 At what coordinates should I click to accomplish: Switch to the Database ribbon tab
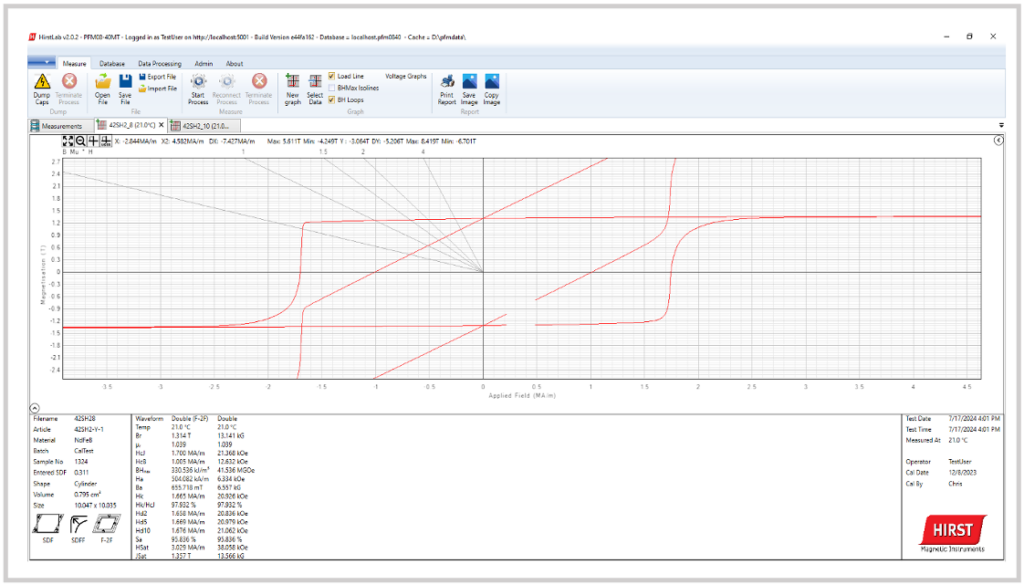(x=112, y=63)
